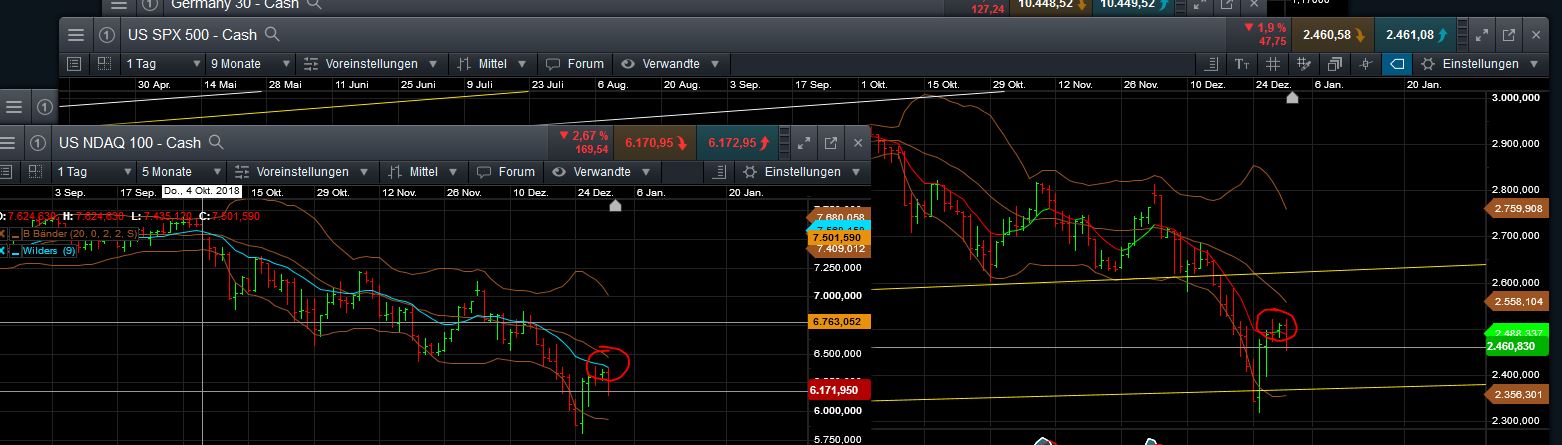Toggle the highlighted price label icon in SPX toolbar
The image size is (1562, 445).
pos(1397,63)
